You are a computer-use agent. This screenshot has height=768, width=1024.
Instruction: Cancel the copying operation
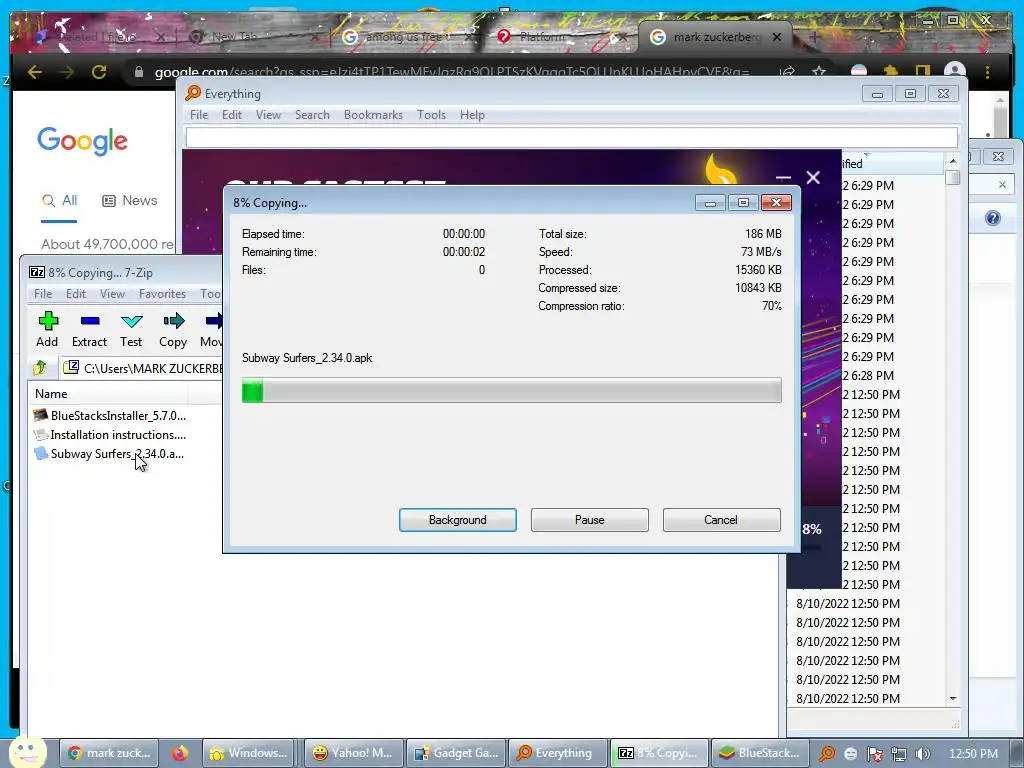(722, 520)
